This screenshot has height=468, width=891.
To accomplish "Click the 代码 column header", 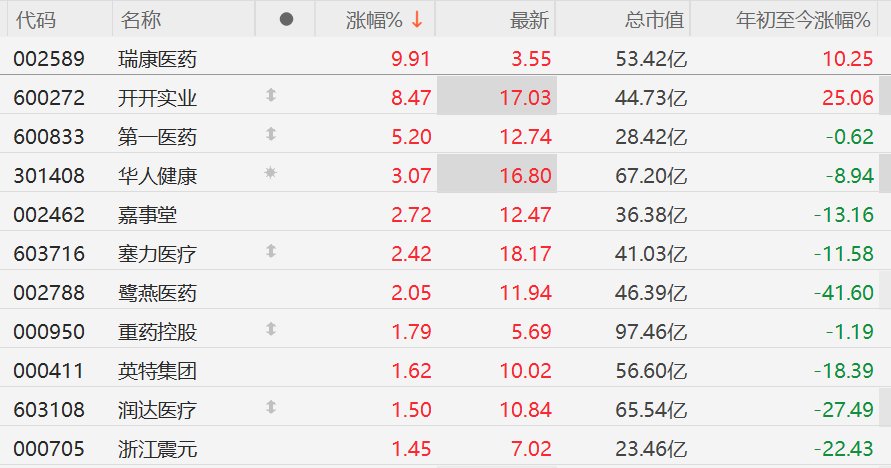I will pyautogui.click(x=36, y=20).
